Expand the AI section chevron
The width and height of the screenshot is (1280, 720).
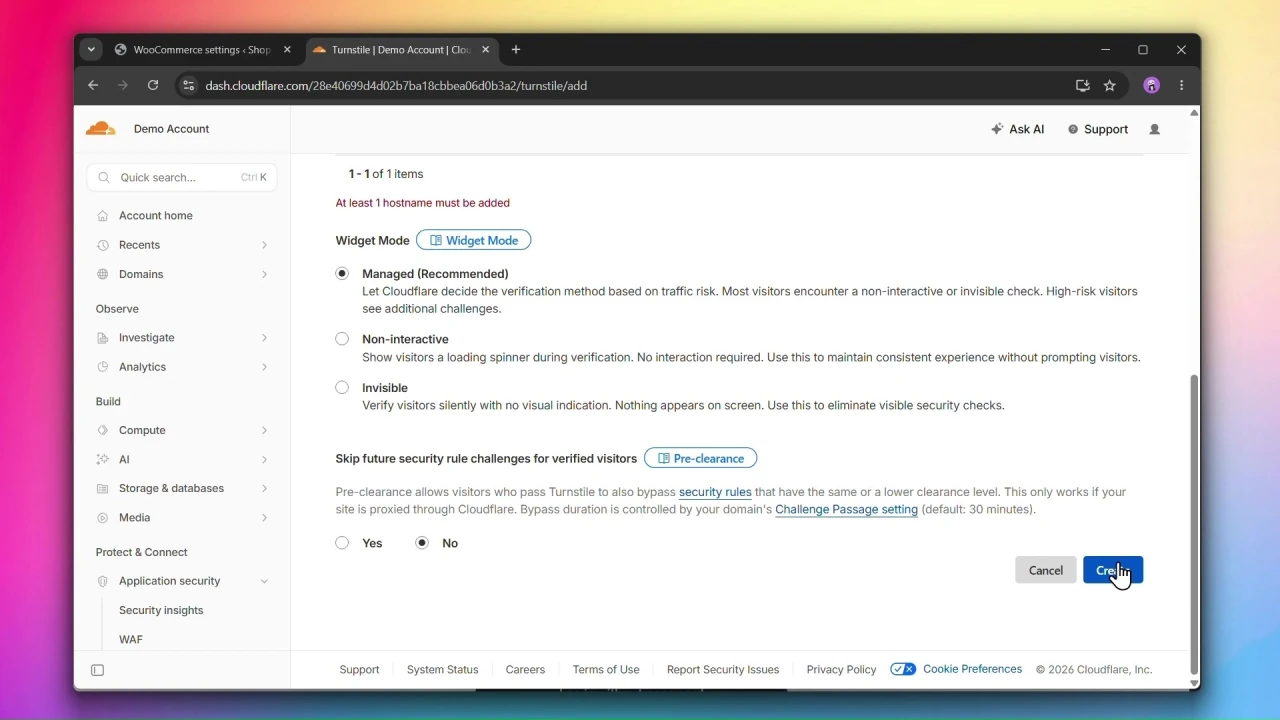(x=264, y=459)
